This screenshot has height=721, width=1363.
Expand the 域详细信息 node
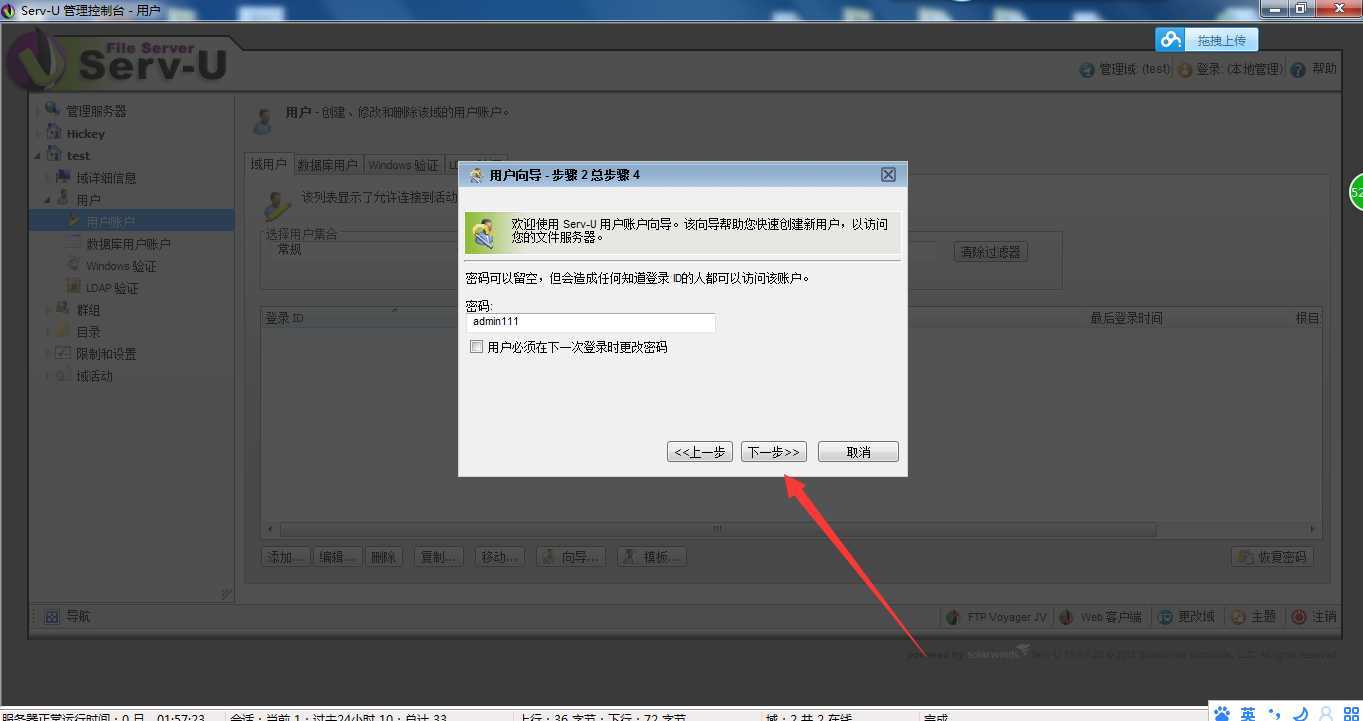point(48,177)
